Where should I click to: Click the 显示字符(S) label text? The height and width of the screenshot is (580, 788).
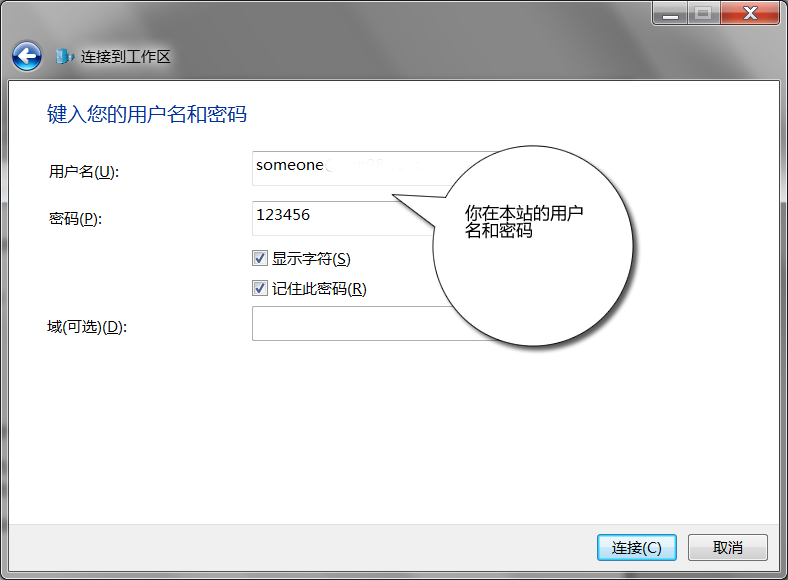(x=311, y=259)
